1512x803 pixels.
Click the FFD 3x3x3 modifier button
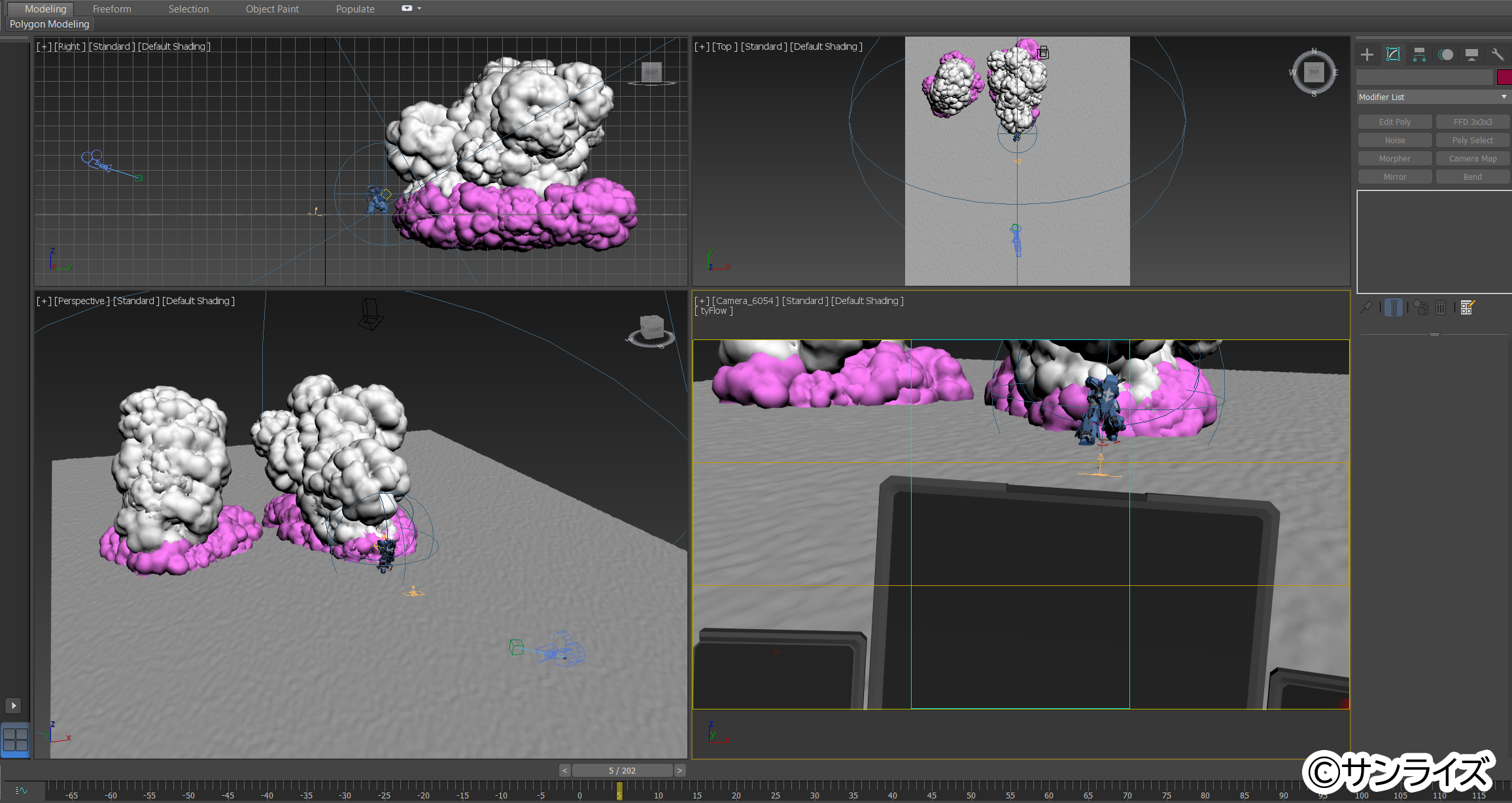(x=1473, y=122)
